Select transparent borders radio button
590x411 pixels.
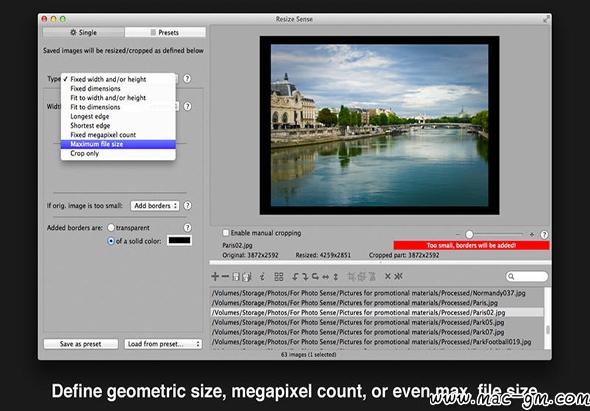coord(111,227)
